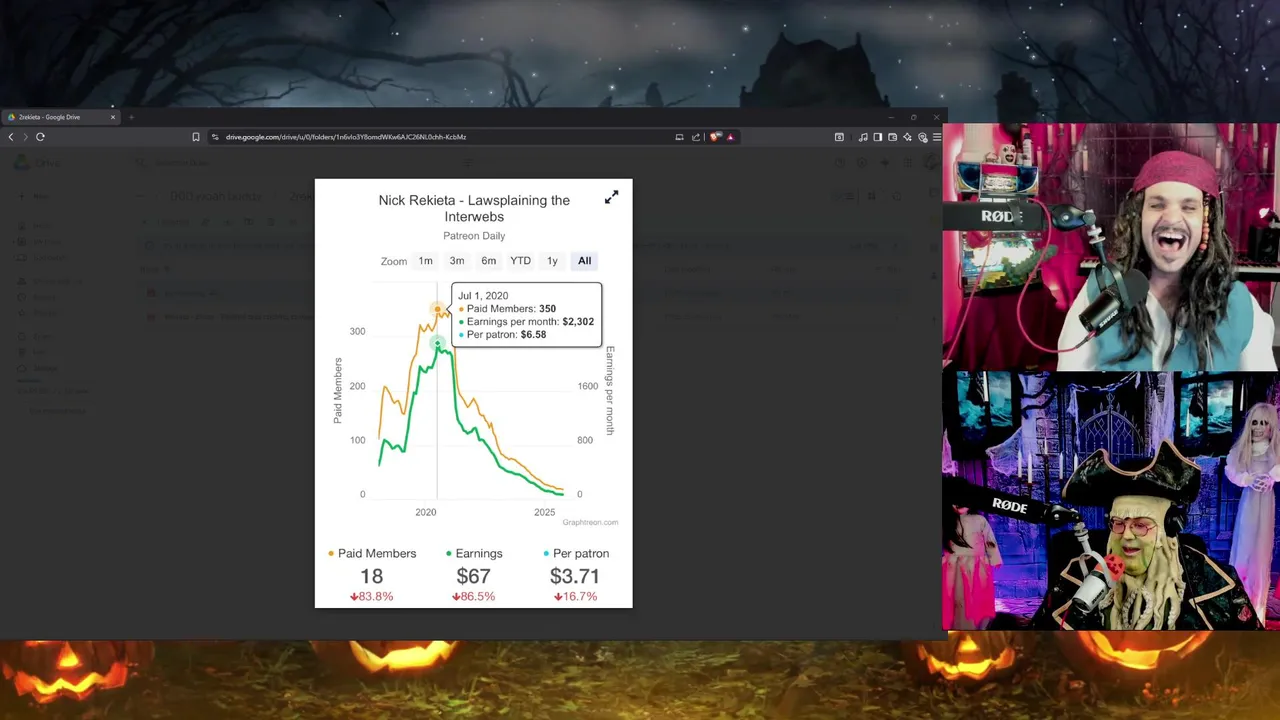Screen dimensions: 1280x720
Task: Open a new browser tab
Action: pyautogui.click(x=131, y=117)
